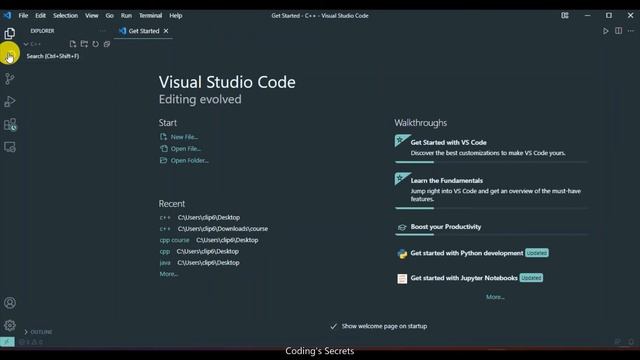Click Customize Layout icon in title bar
Viewport: 640px width, 360px height.
[565, 16]
